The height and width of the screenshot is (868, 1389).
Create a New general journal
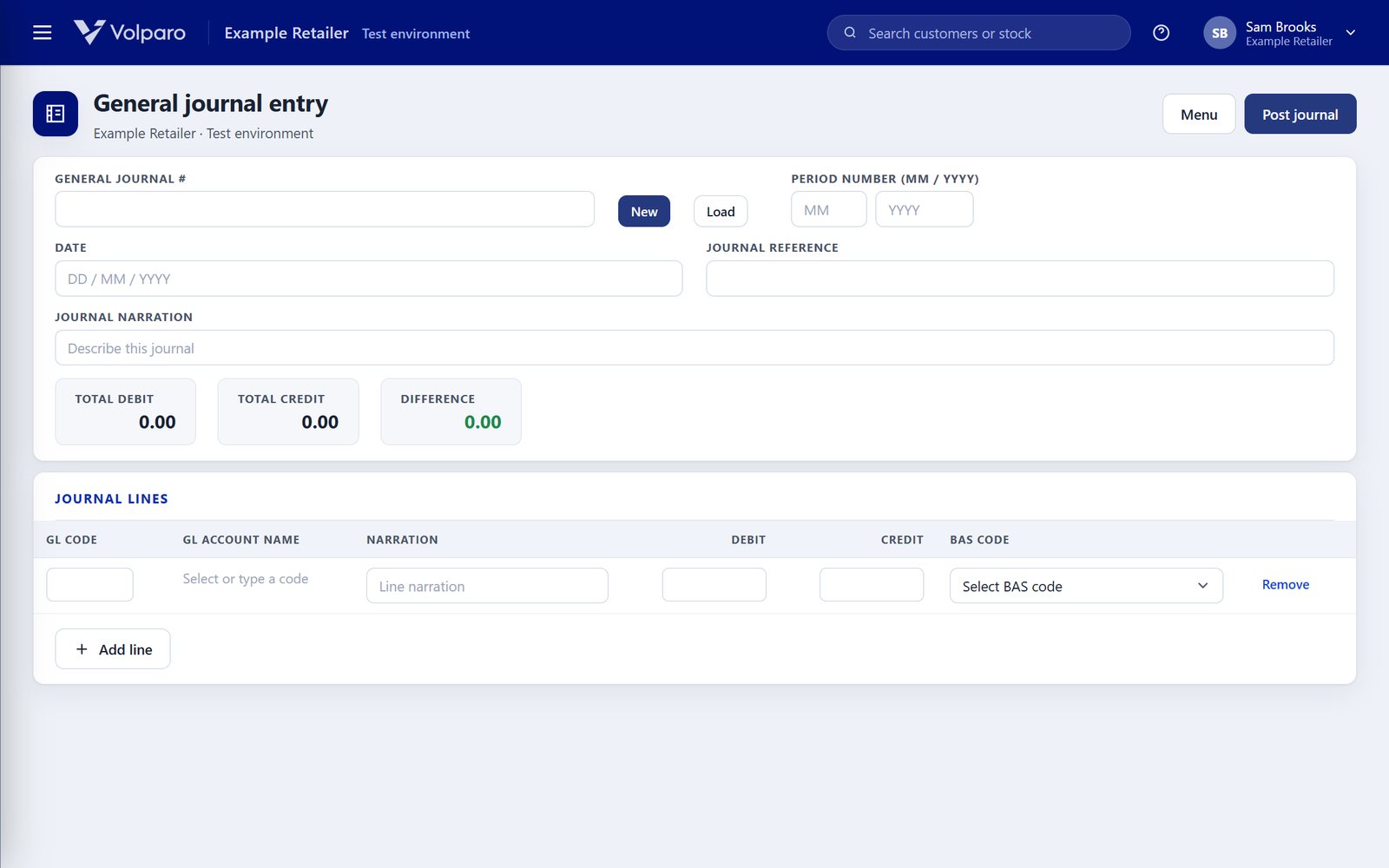(644, 211)
